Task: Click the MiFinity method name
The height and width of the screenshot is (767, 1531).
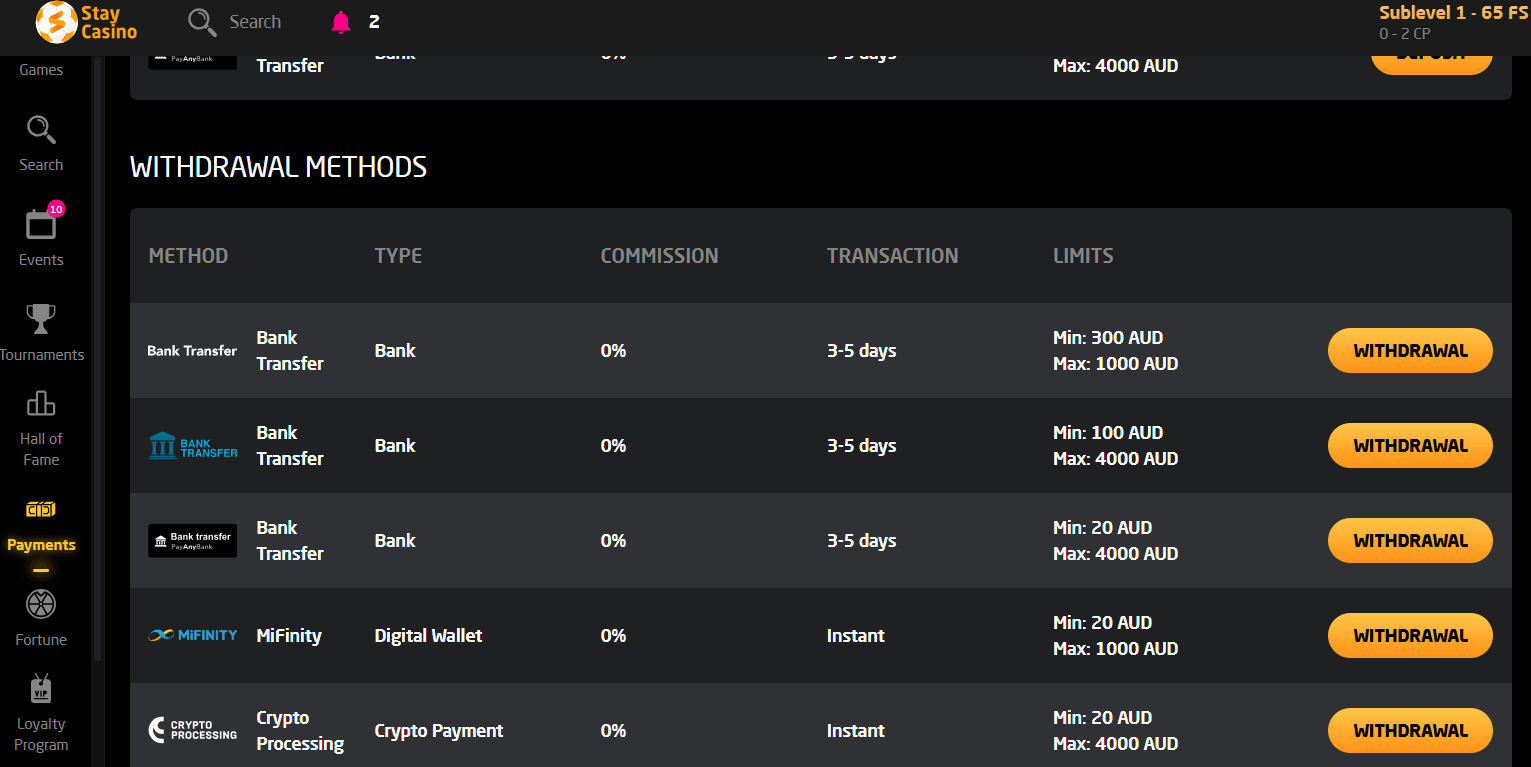Action: [289, 636]
